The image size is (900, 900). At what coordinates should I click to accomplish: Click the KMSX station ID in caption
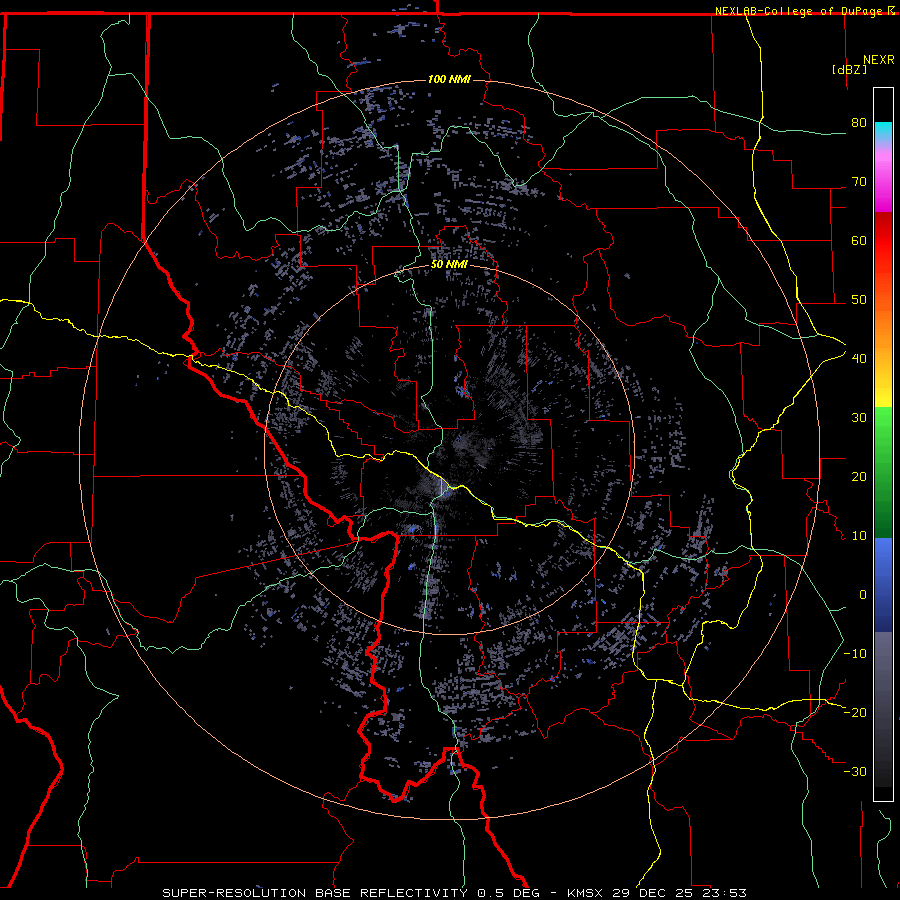(x=586, y=892)
